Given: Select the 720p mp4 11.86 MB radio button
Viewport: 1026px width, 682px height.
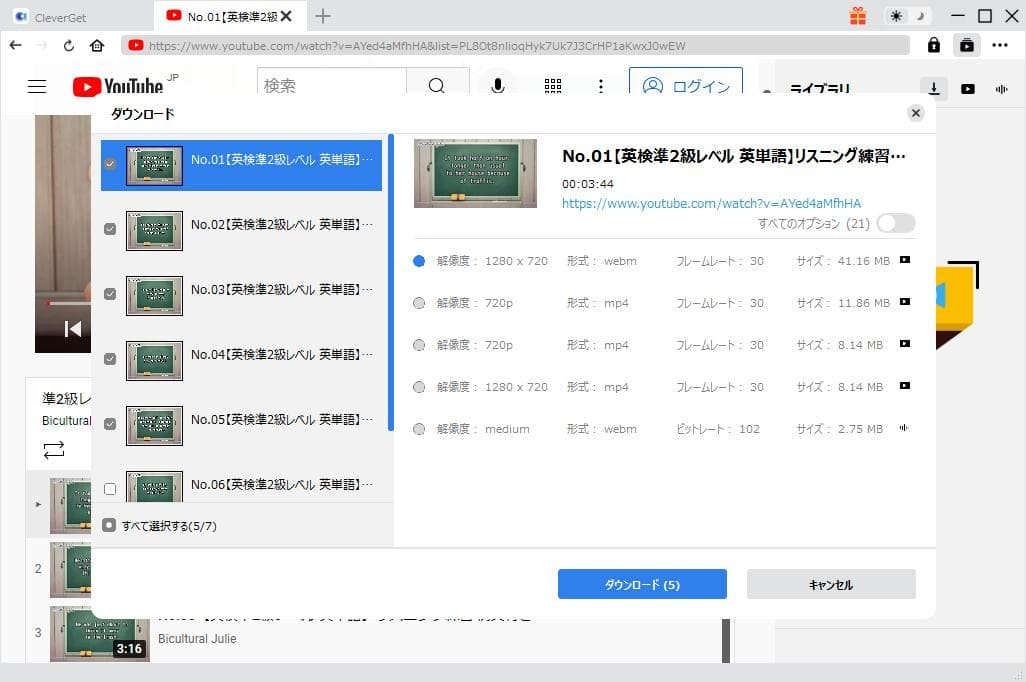Looking at the screenshot, I should pos(419,302).
